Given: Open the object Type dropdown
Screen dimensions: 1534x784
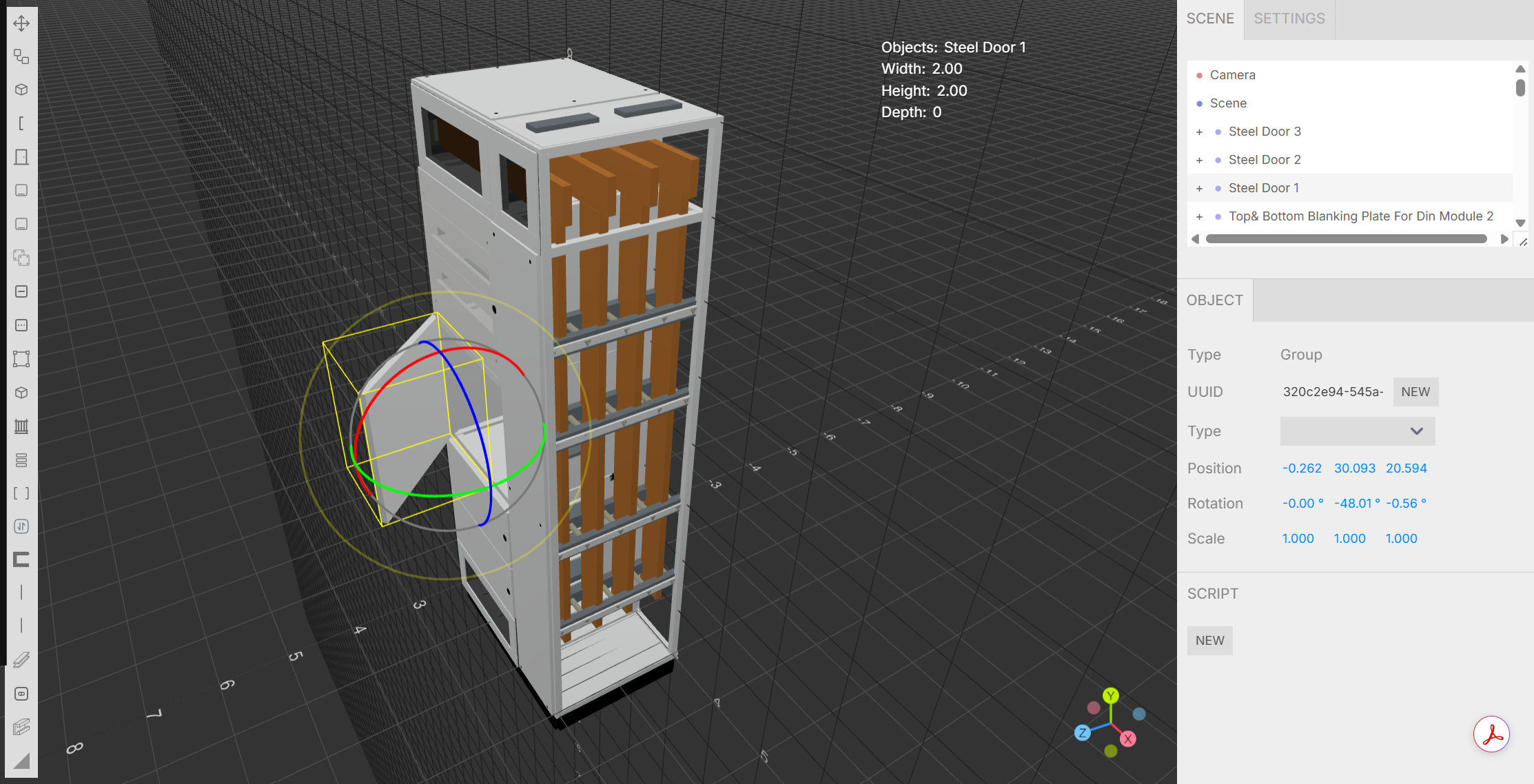Looking at the screenshot, I should click(x=1357, y=431).
